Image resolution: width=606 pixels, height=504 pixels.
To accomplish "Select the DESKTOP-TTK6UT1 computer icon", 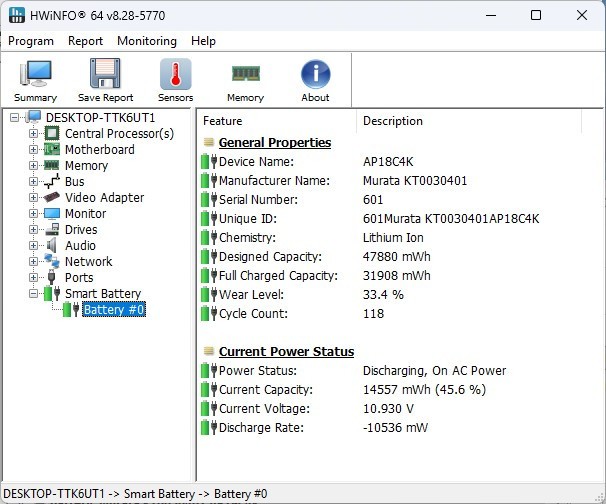I will [34, 117].
